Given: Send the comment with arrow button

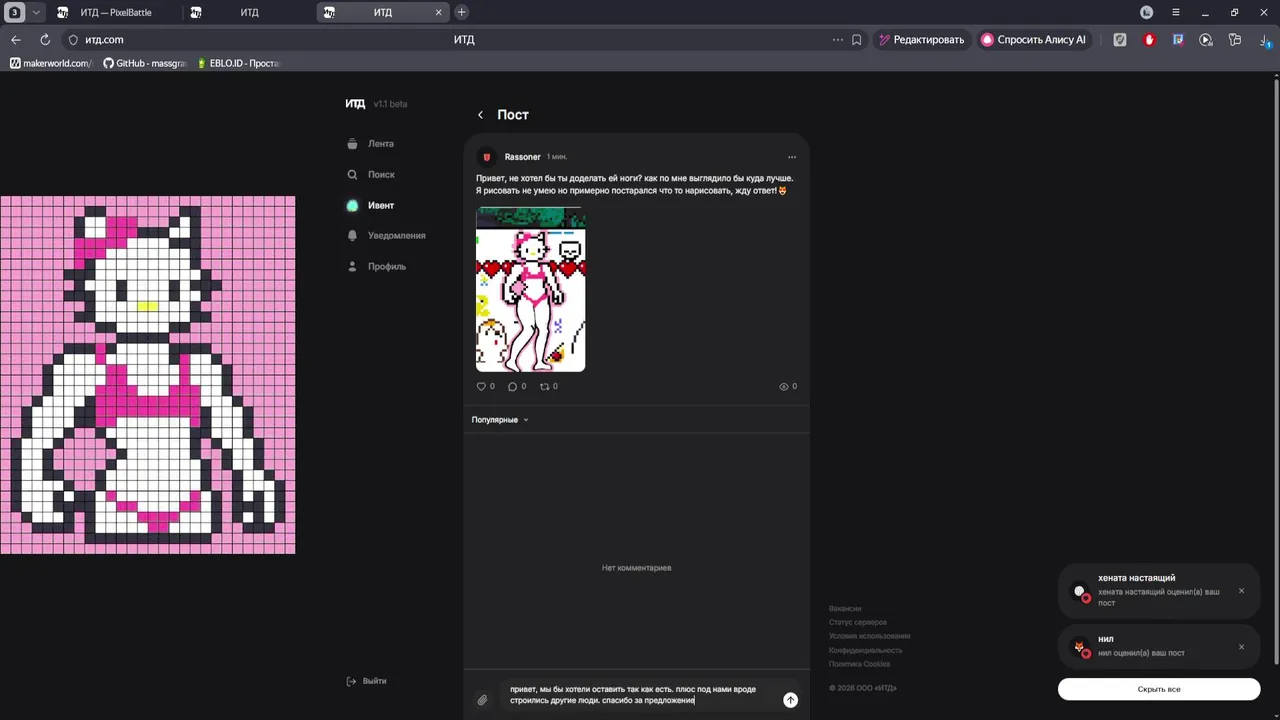Looking at the screenshot, I should click(790, 700).
